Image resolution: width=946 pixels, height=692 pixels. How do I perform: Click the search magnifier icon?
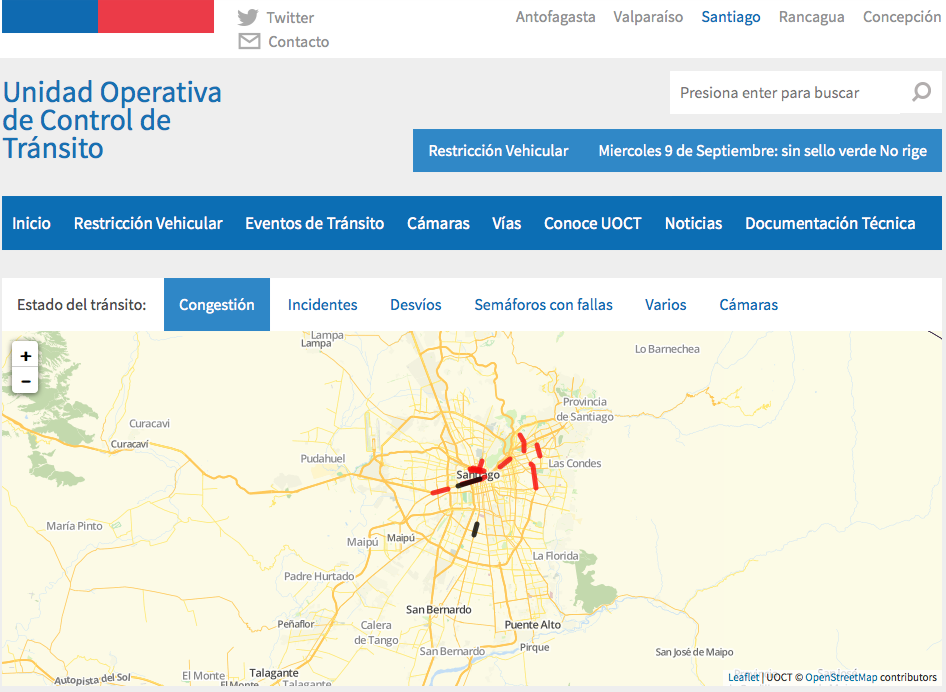(921, 93)
